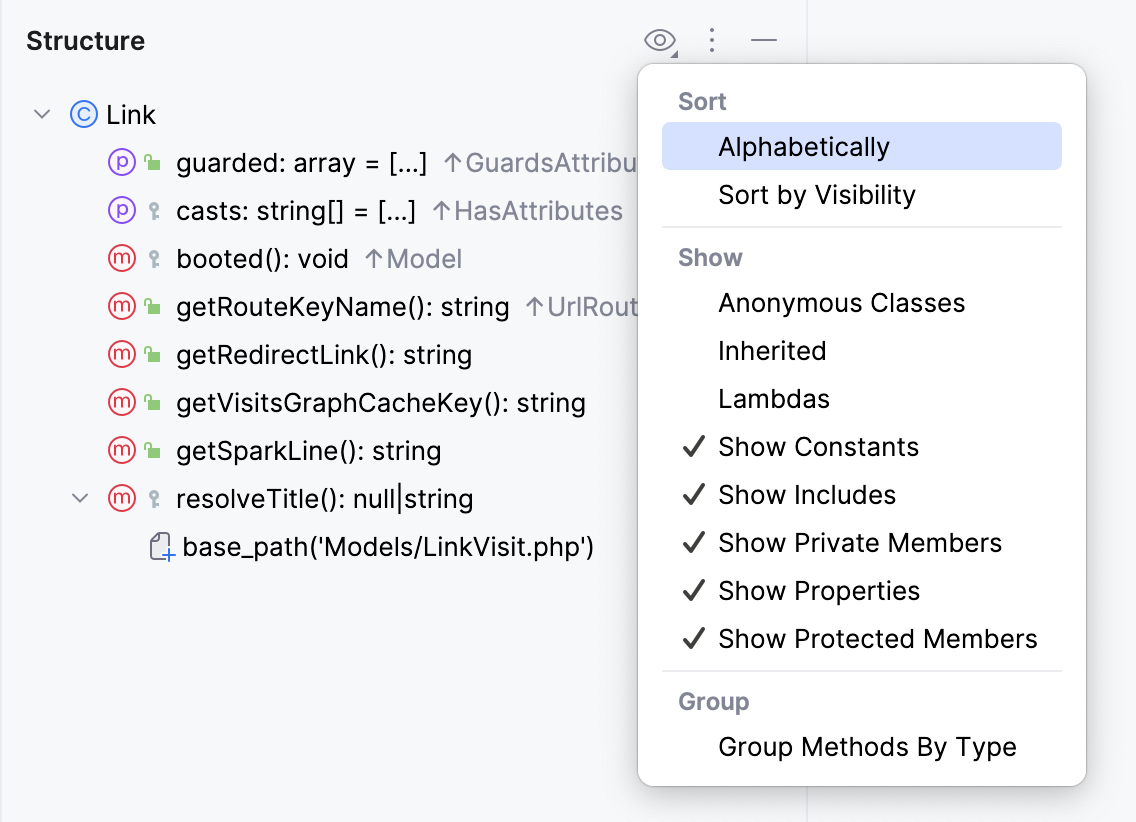Enable the Lambdas option
1136x822 pixels.
tap(774, 398)
